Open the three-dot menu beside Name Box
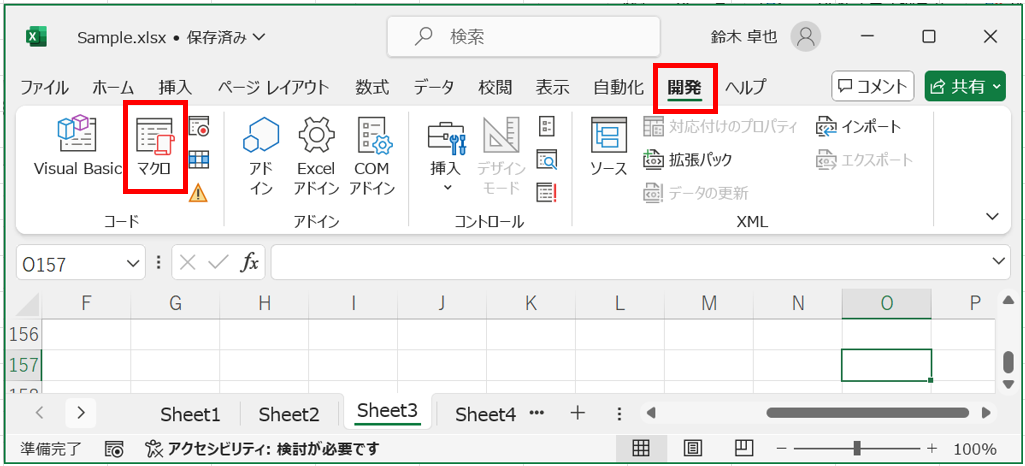Viewport: 1025px width, 466px height. pos(157,263)
